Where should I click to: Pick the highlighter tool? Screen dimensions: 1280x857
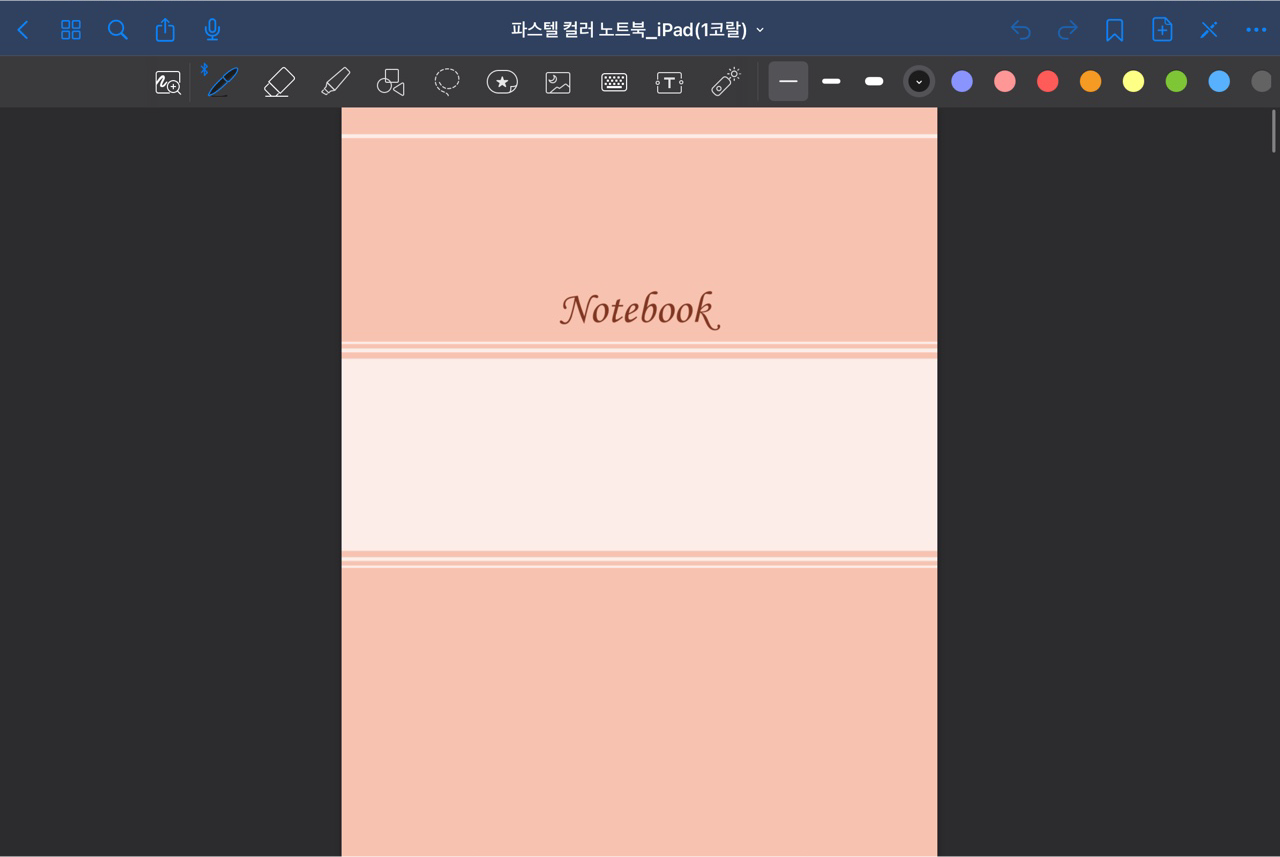pos(335,81)
